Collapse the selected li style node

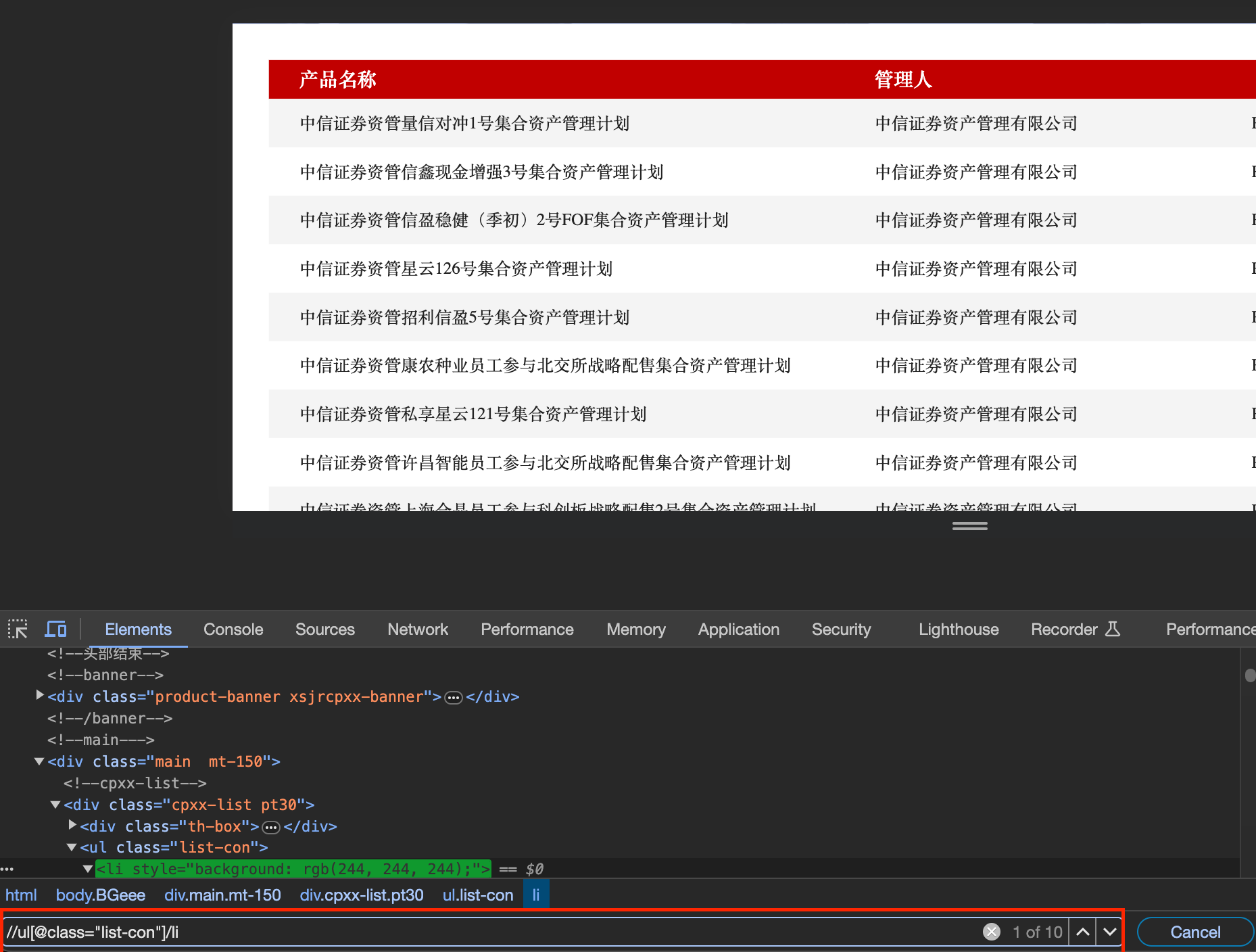pos(88,869)
